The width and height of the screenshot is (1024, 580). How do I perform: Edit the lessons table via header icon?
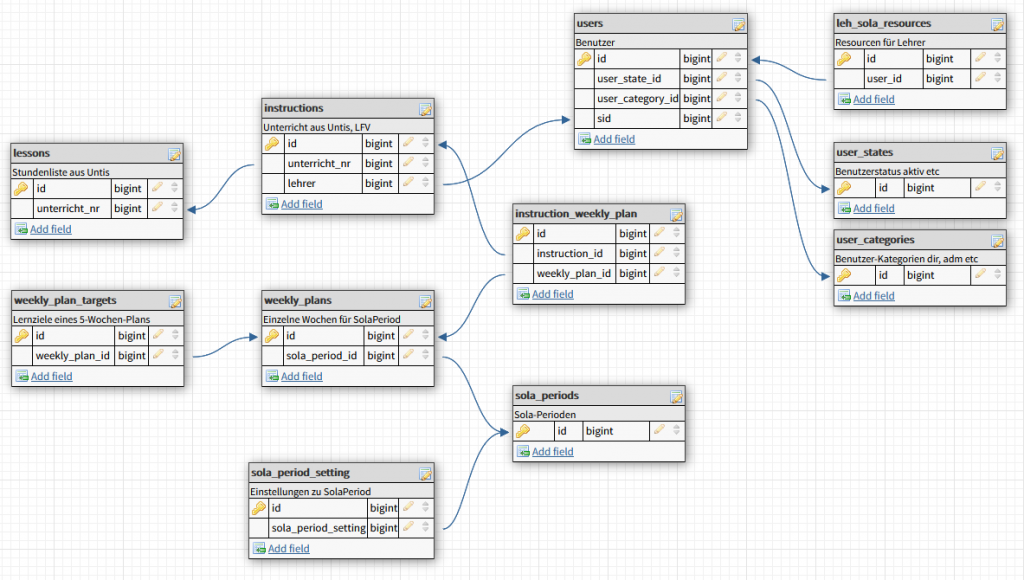[174, 154]
